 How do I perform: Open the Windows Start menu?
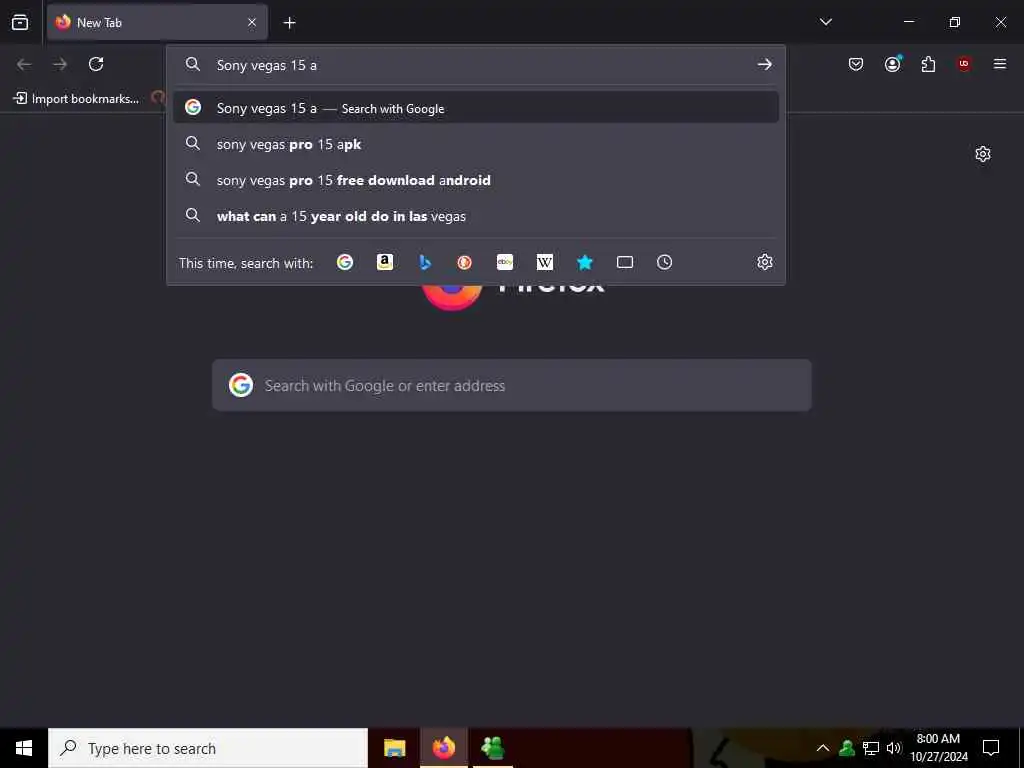pyautogui.click(x=24, y=748)
